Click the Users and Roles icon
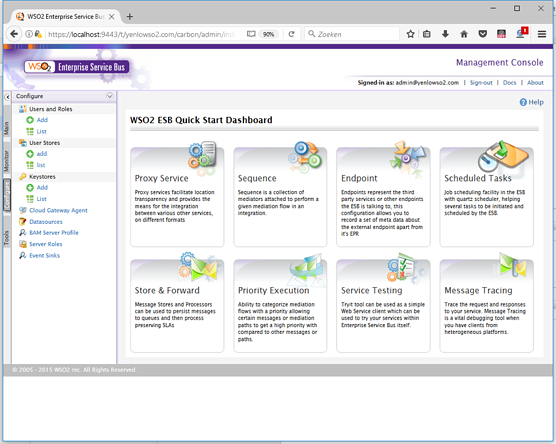The height and width of the screenshot is (444, 556). (23, 109)
